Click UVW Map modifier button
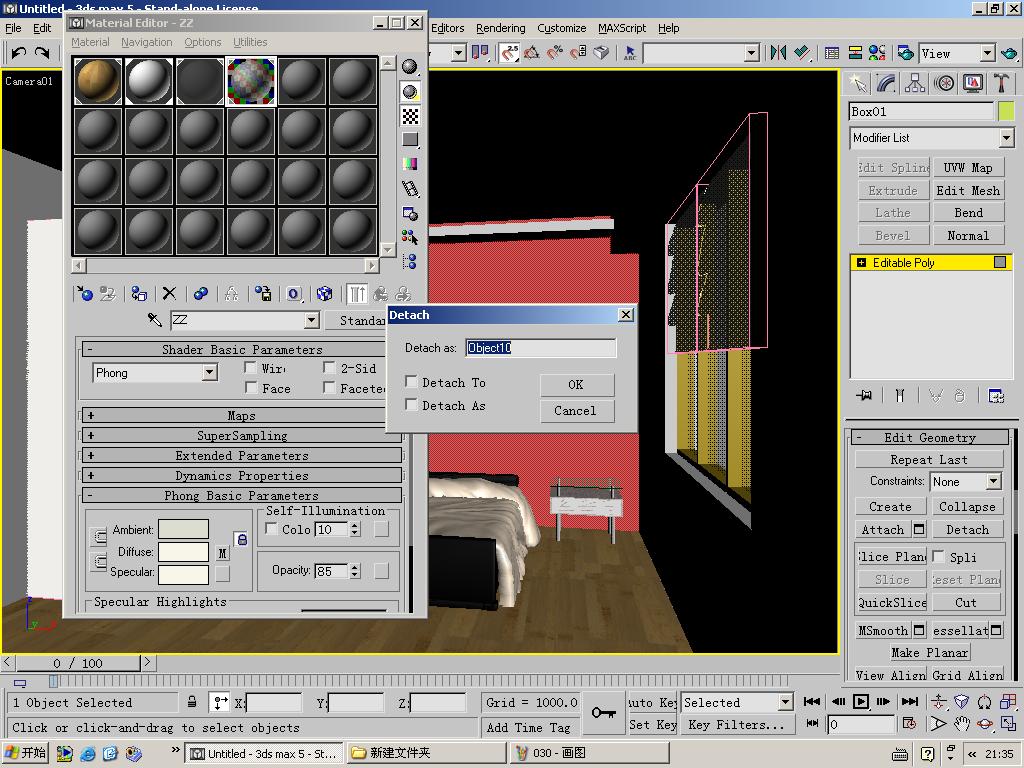Viewport: 1024px width, 768px height. click(968, 167)
